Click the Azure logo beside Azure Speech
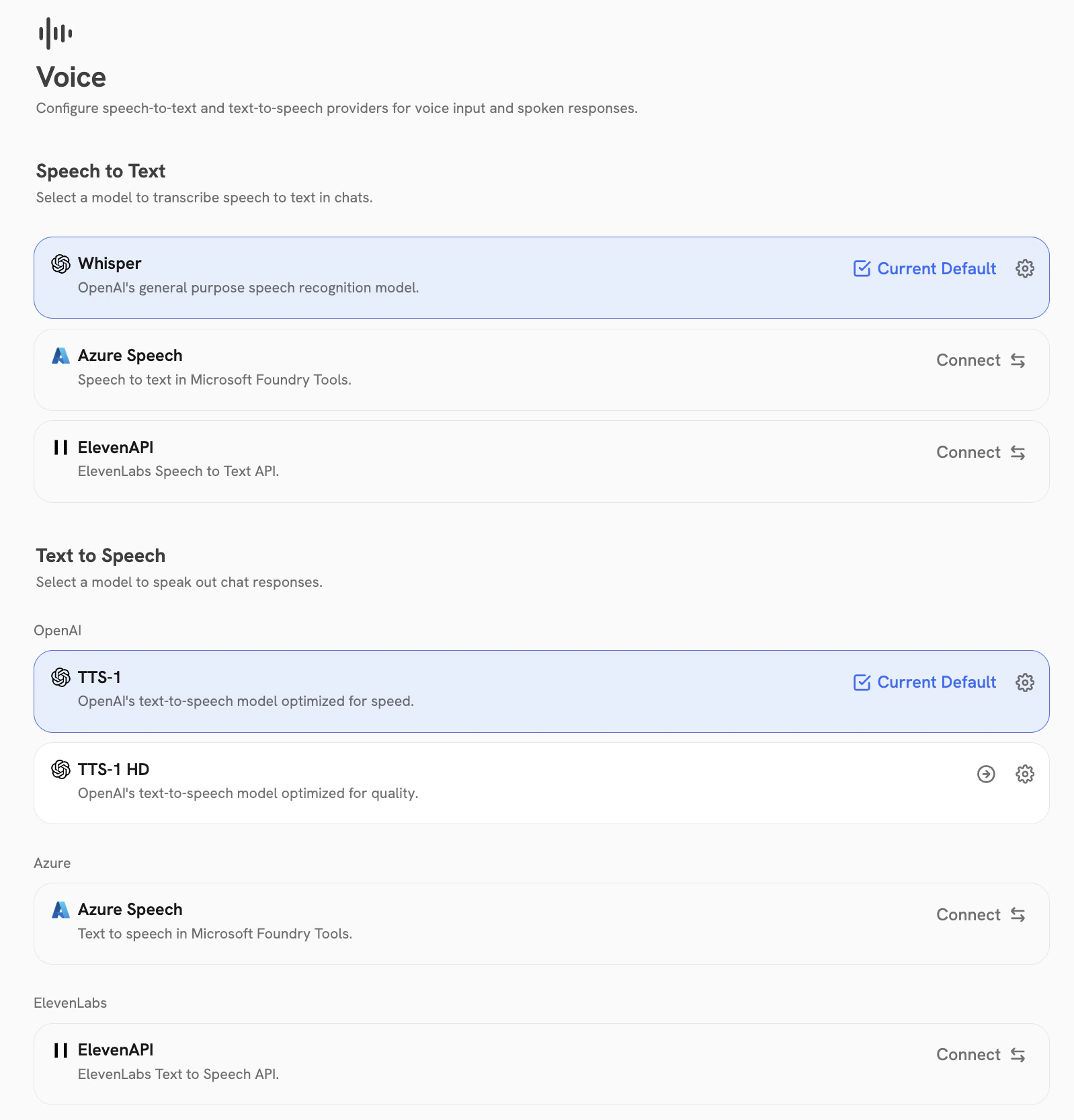The width and height of the screenshot is (1074, 1120). coord(60,356)
